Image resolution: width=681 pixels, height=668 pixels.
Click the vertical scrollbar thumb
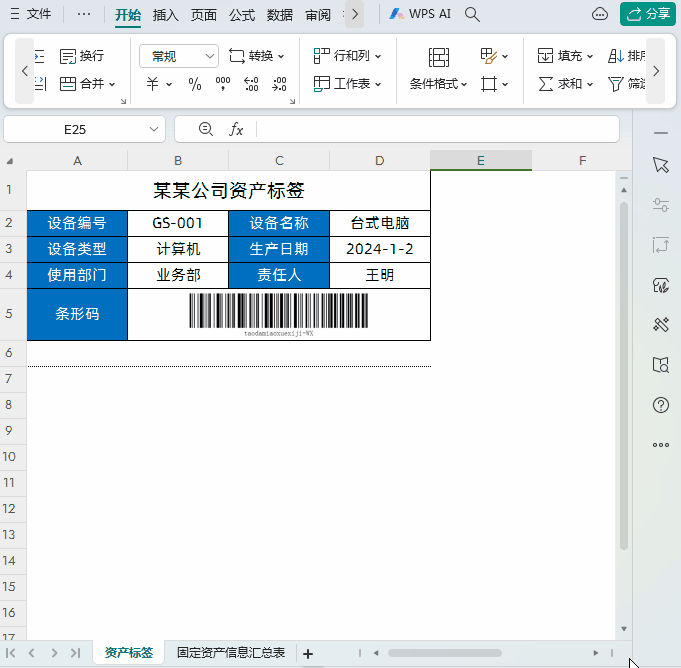(624, 376)
